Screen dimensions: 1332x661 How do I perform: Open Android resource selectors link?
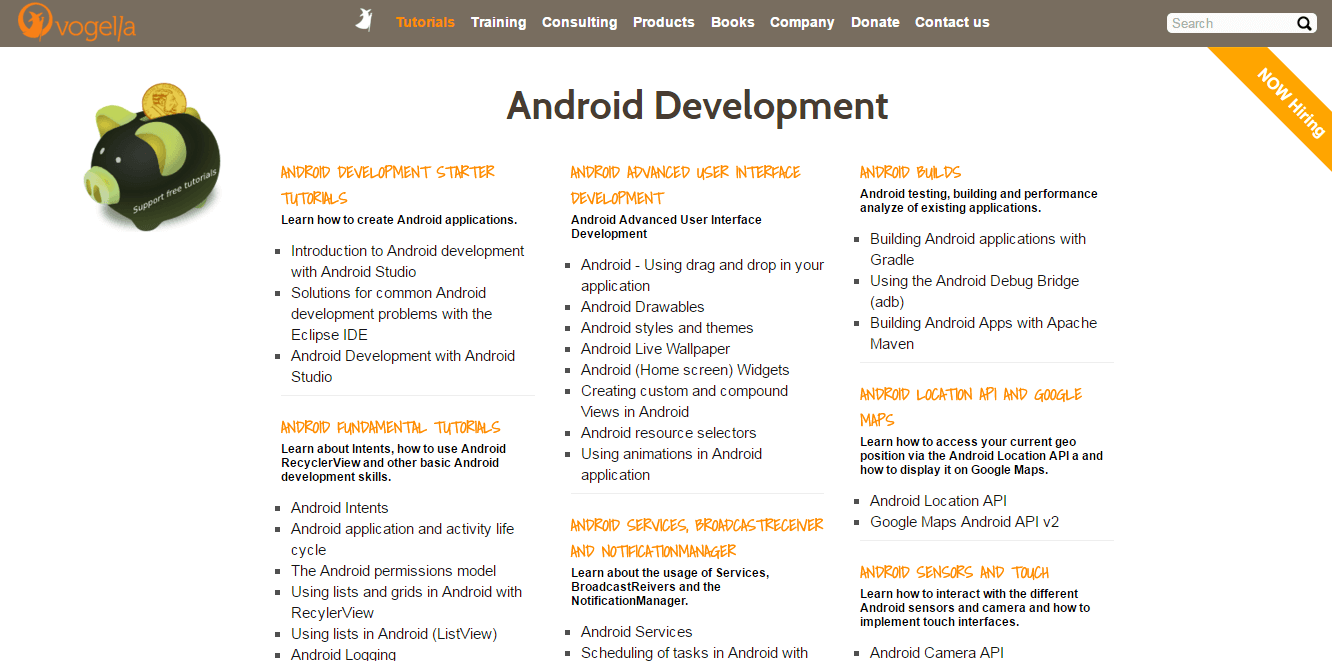click(669, 433)
